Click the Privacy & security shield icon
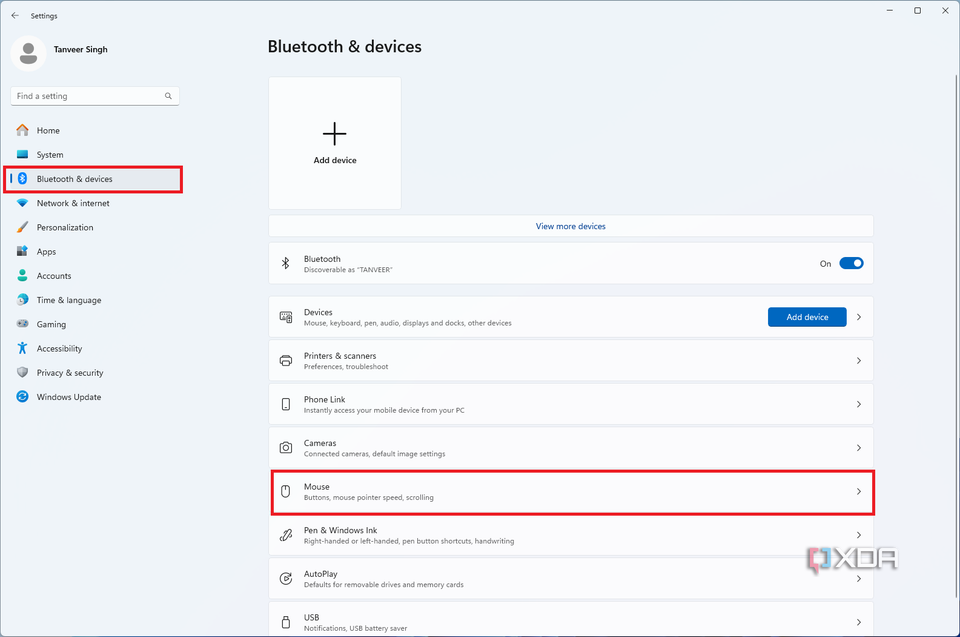 (23, 372)
